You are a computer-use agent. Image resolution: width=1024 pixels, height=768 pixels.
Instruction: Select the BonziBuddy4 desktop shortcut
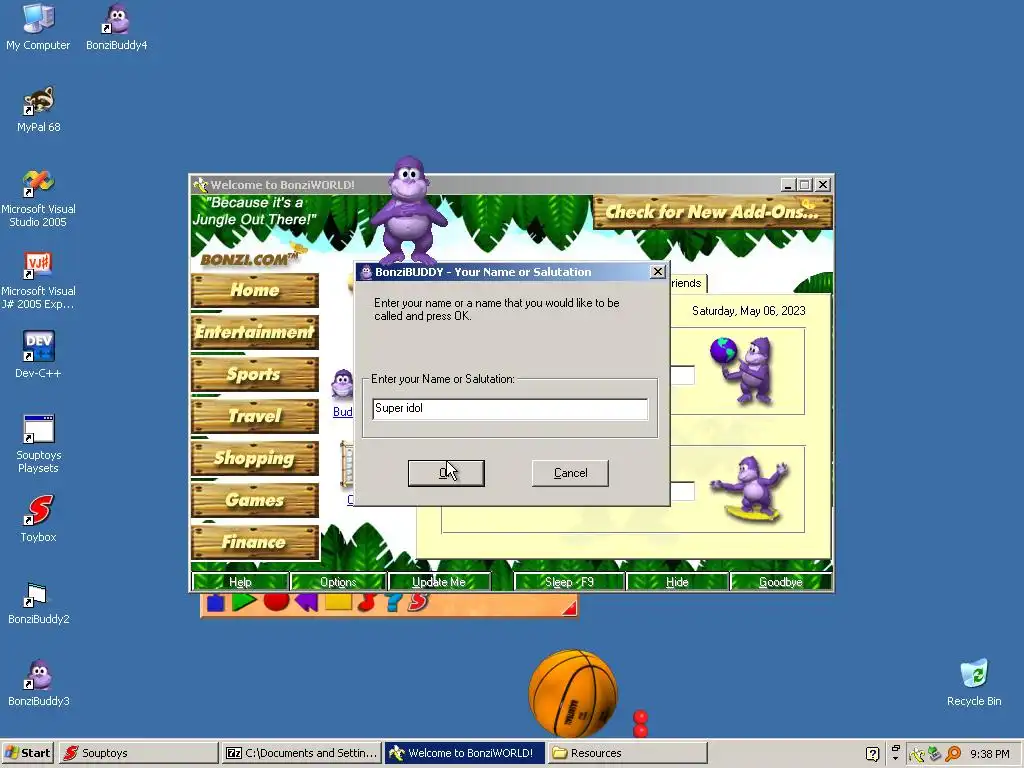pos(116,26)
